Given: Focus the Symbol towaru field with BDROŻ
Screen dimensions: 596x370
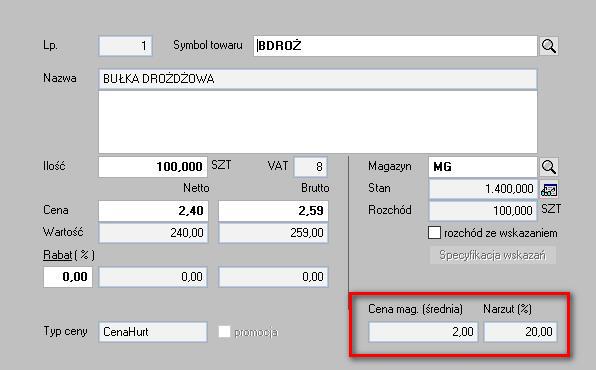Looking at the screenshot, I should coord(395,46).
